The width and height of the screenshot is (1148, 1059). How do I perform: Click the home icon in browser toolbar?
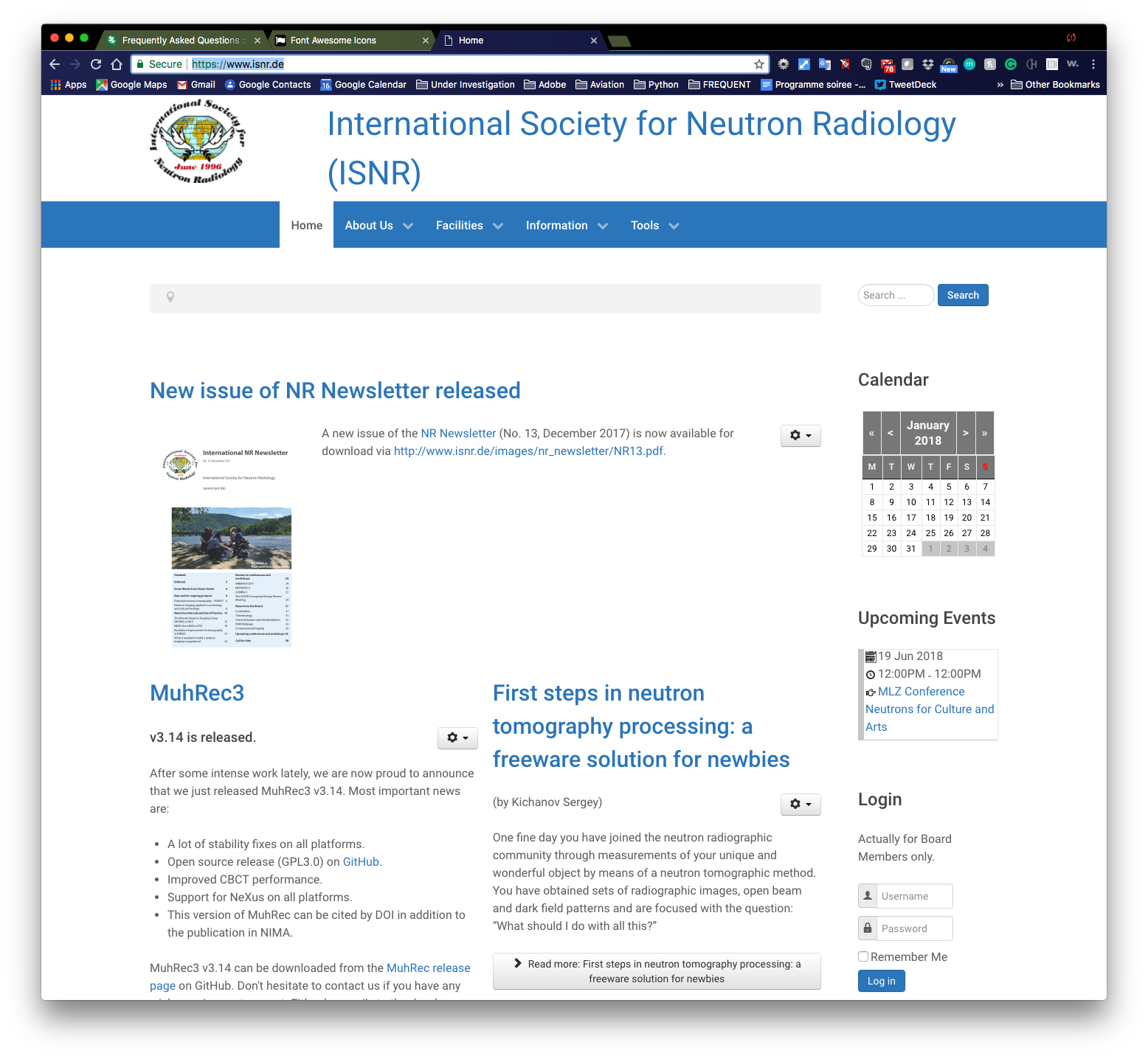click(x=117, y=64)
